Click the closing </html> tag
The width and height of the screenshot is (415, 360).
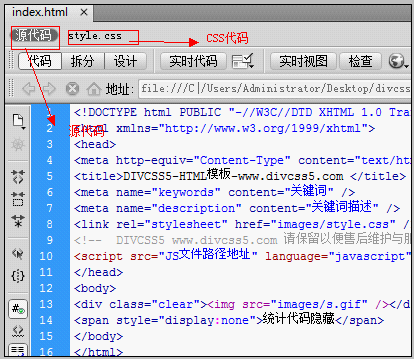point(98,352)
